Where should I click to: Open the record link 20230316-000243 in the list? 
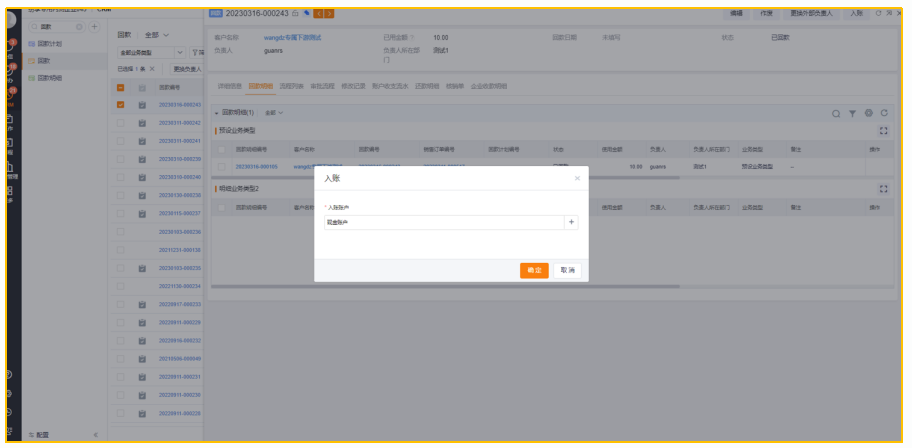tap(180, 105)
